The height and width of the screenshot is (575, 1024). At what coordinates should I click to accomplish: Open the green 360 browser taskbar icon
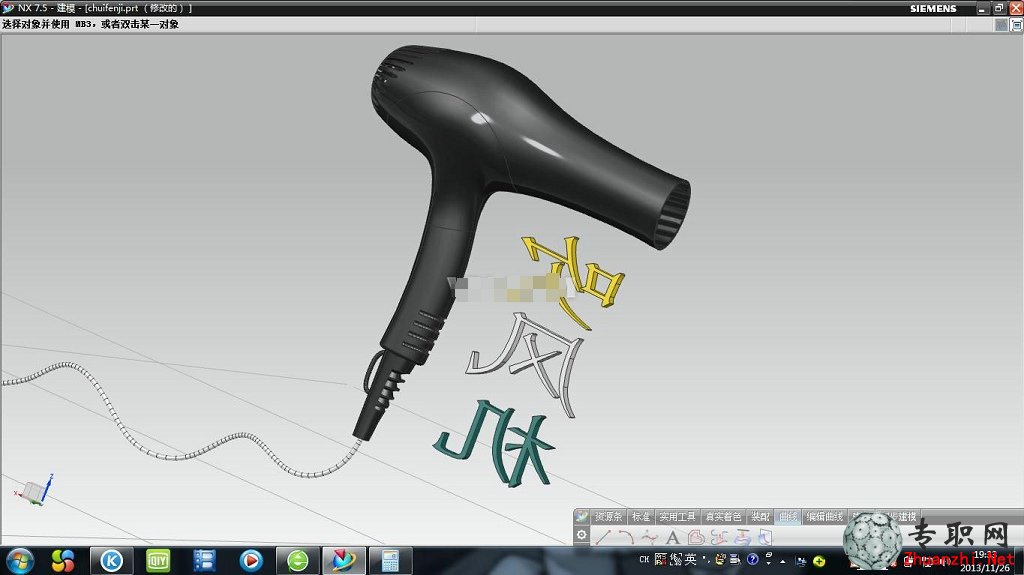click(x=298, y=560)
